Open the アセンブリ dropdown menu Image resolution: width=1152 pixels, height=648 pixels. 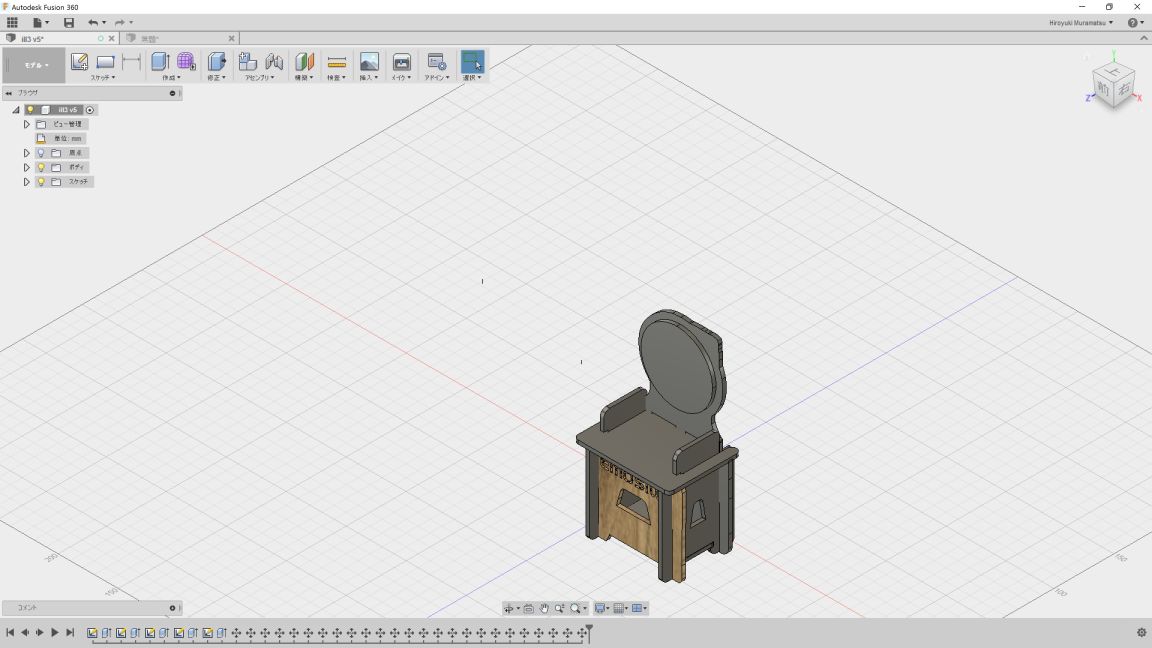coord(259,77)
